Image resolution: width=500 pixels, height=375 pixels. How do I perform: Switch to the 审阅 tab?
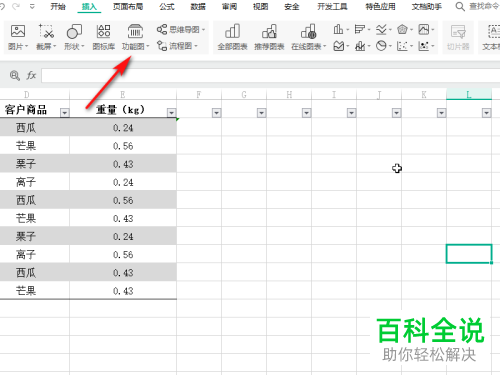229,7
